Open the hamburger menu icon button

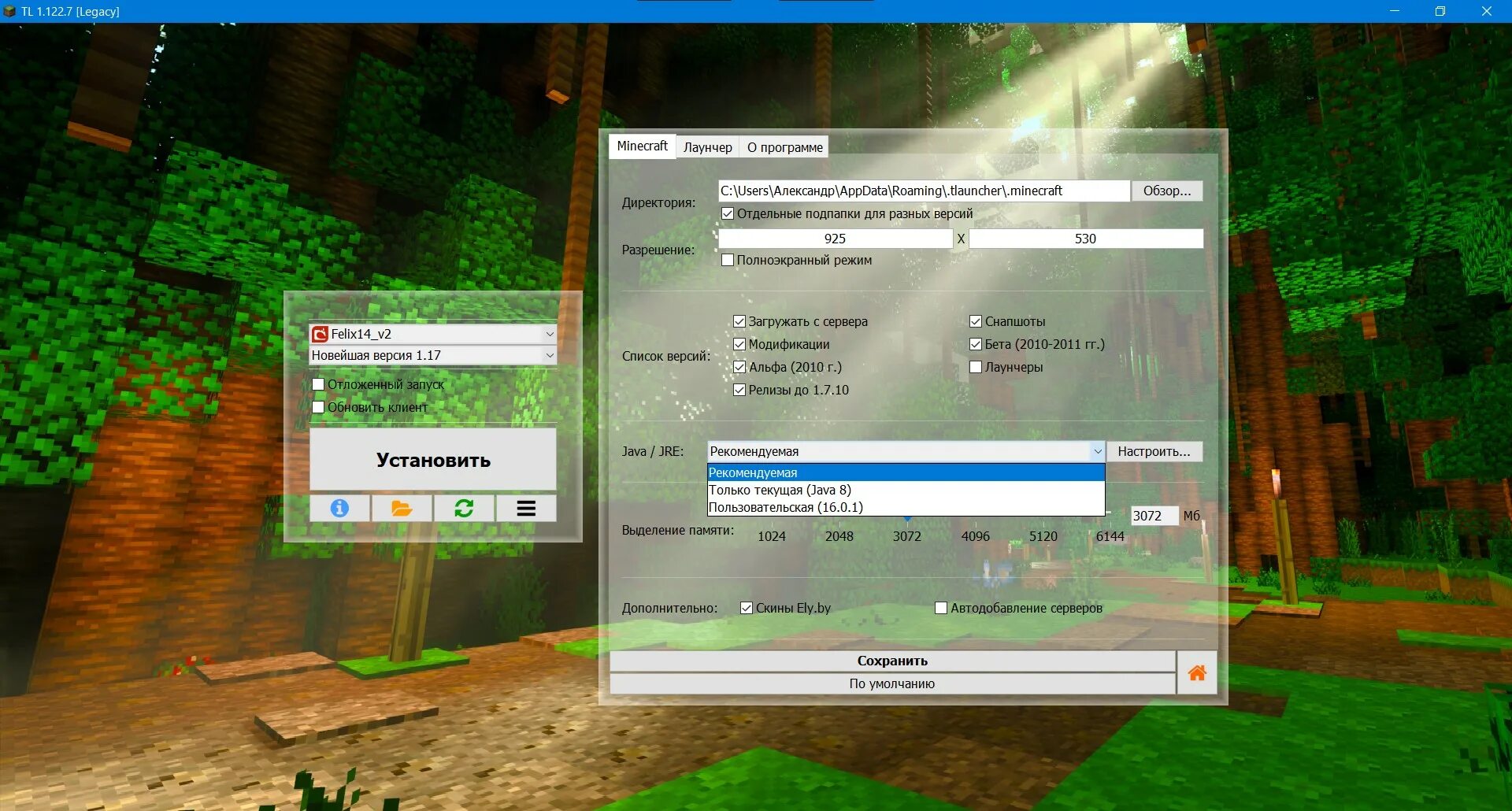pos(526,509)
